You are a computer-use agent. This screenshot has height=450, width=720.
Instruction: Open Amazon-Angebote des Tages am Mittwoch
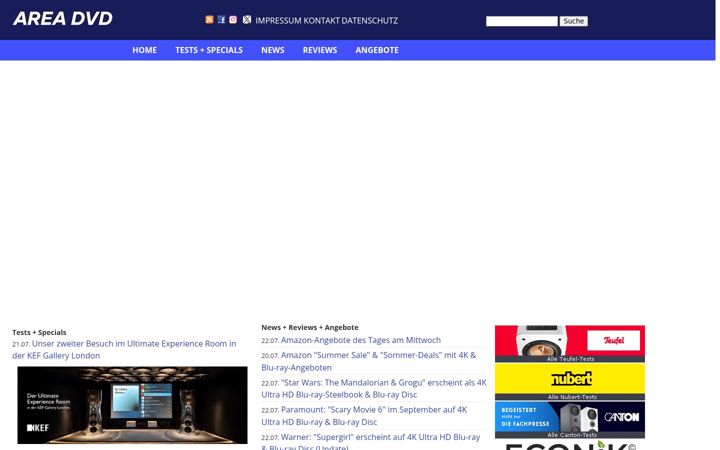361,340
